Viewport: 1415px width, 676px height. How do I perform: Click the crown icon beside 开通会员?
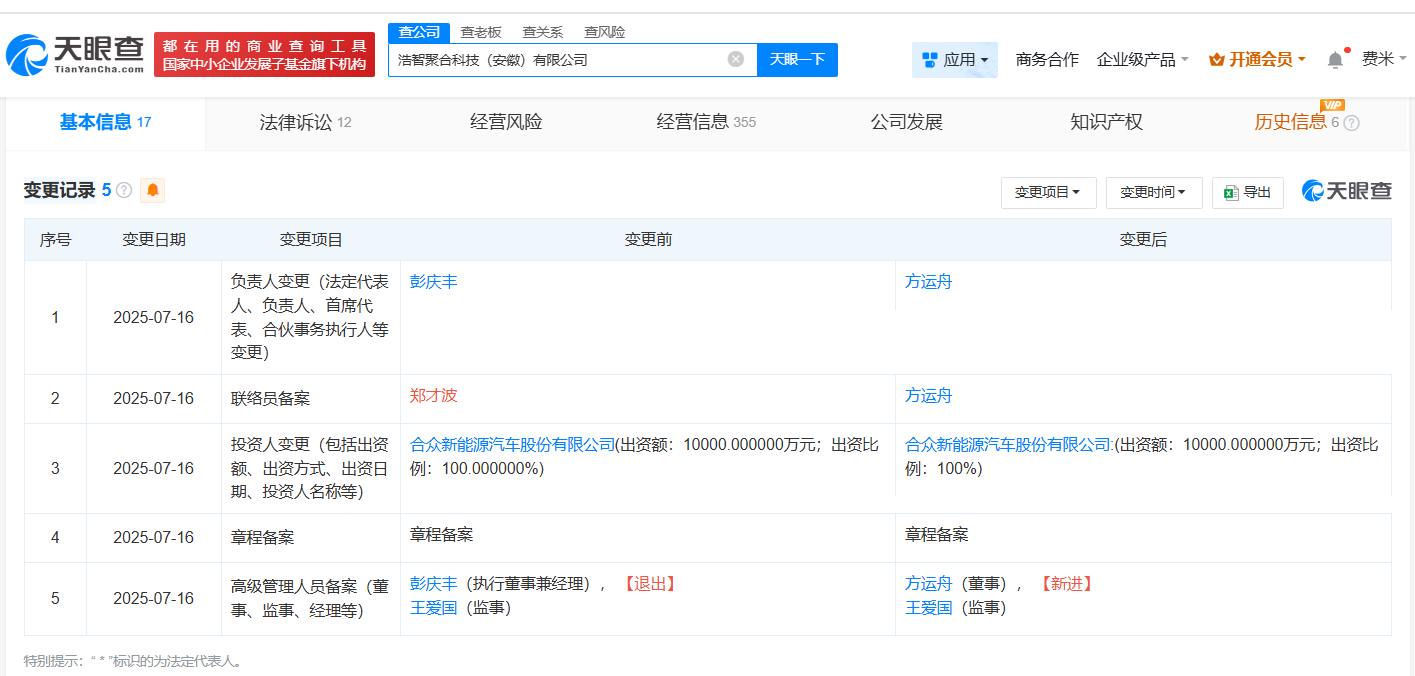(1217, 60)
